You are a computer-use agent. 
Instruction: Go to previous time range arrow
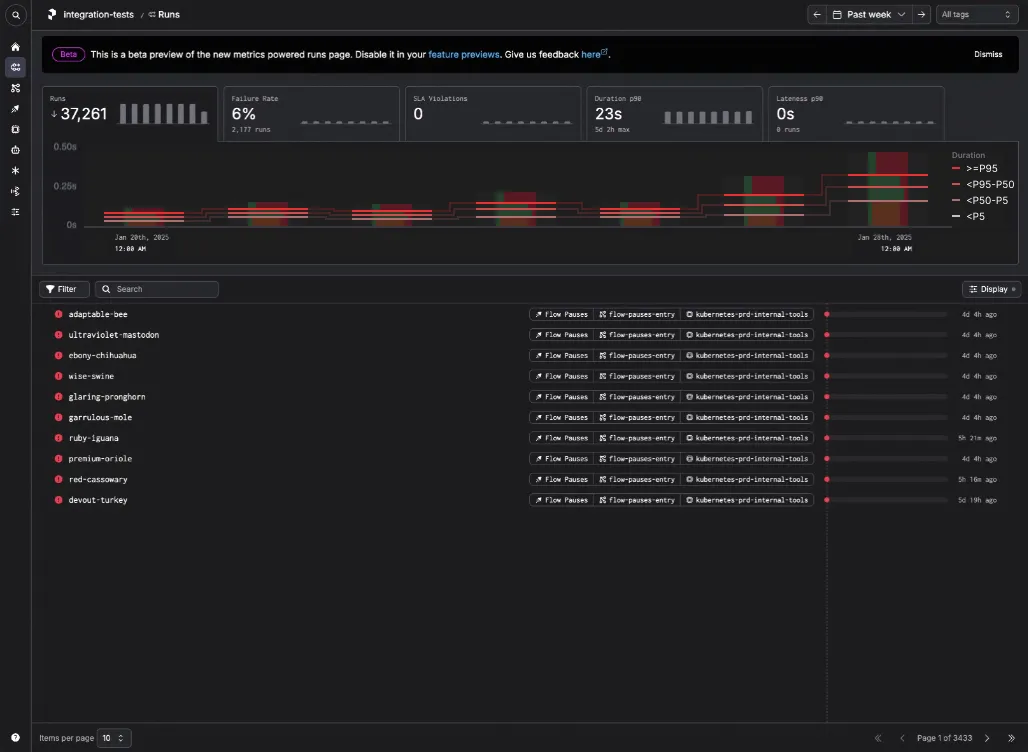tap(817, 14)
